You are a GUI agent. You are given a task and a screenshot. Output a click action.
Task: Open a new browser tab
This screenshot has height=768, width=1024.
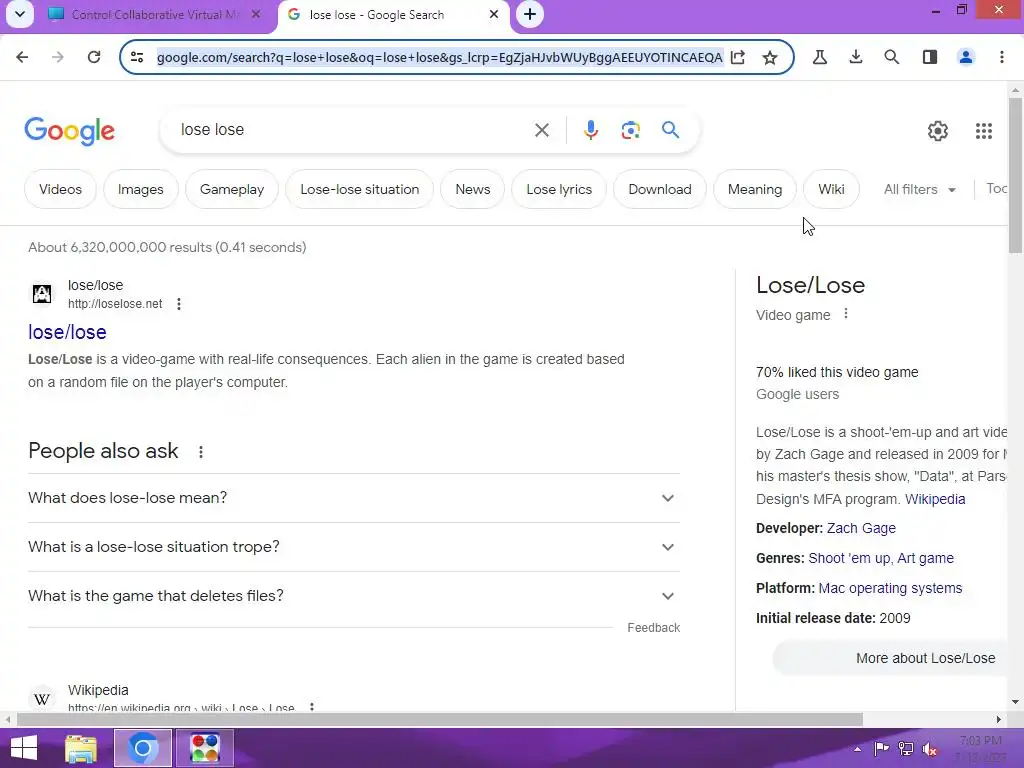pyautogui.click(x=530, y=14)
